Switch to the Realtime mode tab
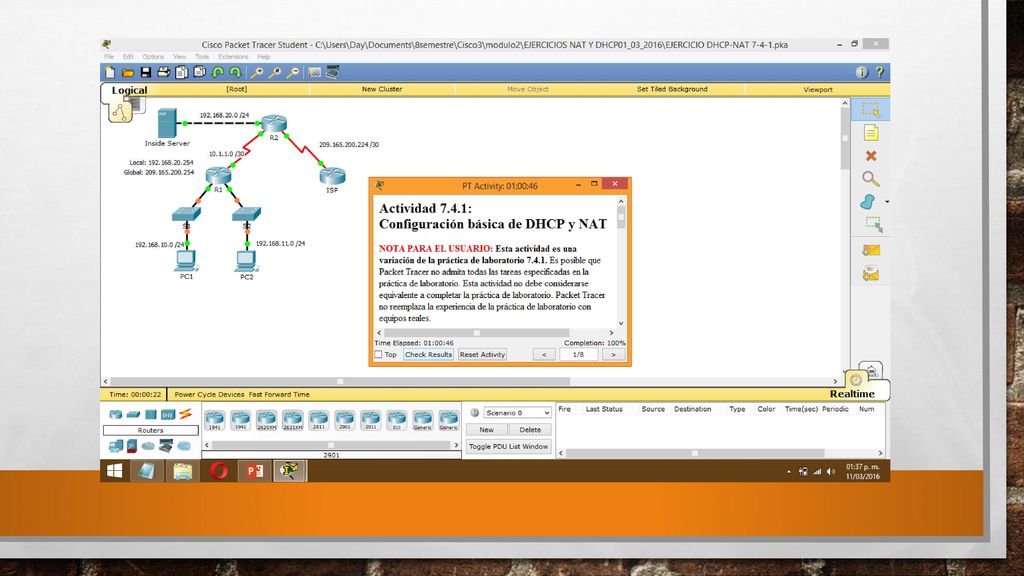The image size is (1024, 576). pos(852,394)
